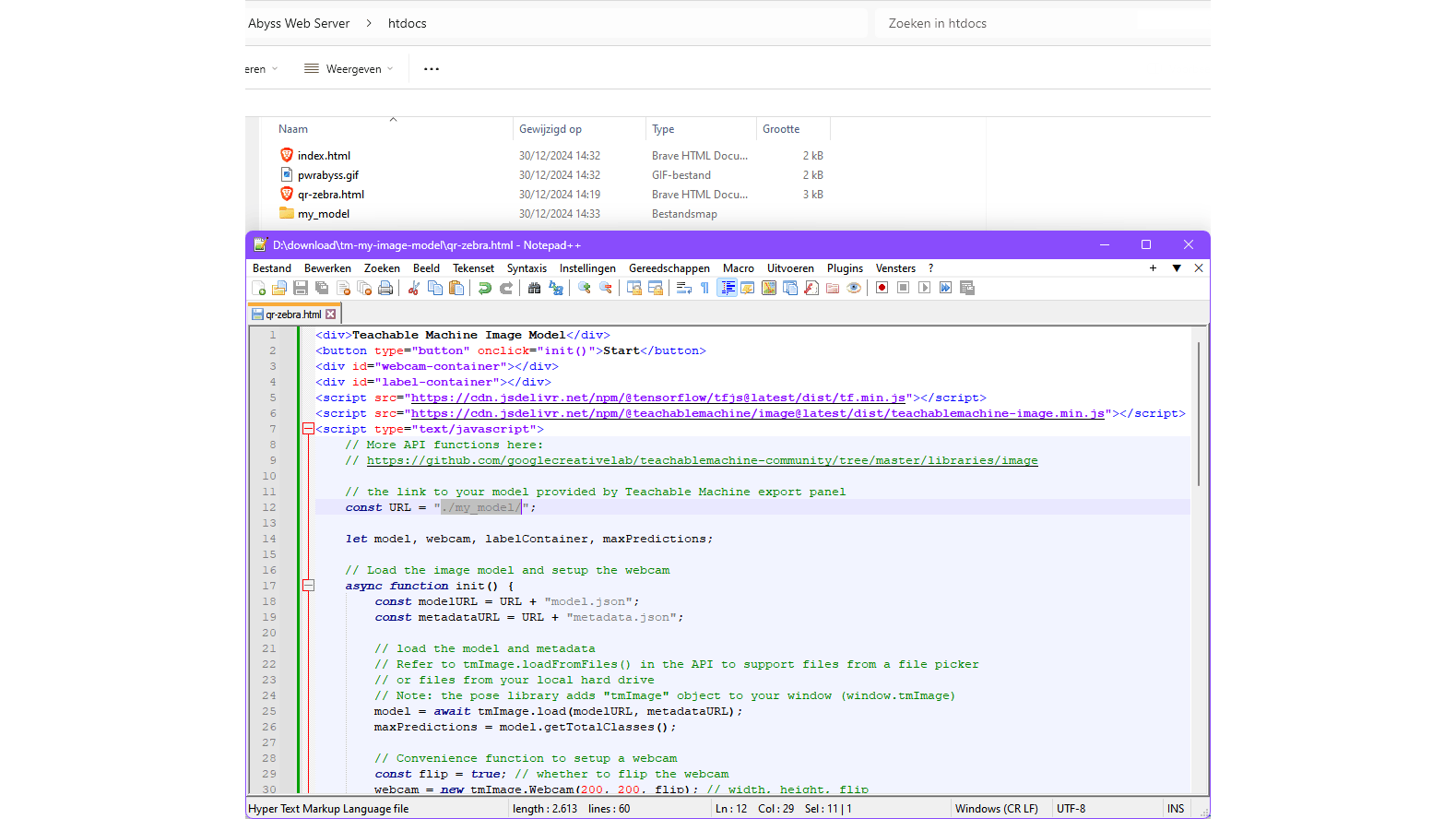Toggle the indent guide toolbar button
1456x819 pixels.
point(728,289)
